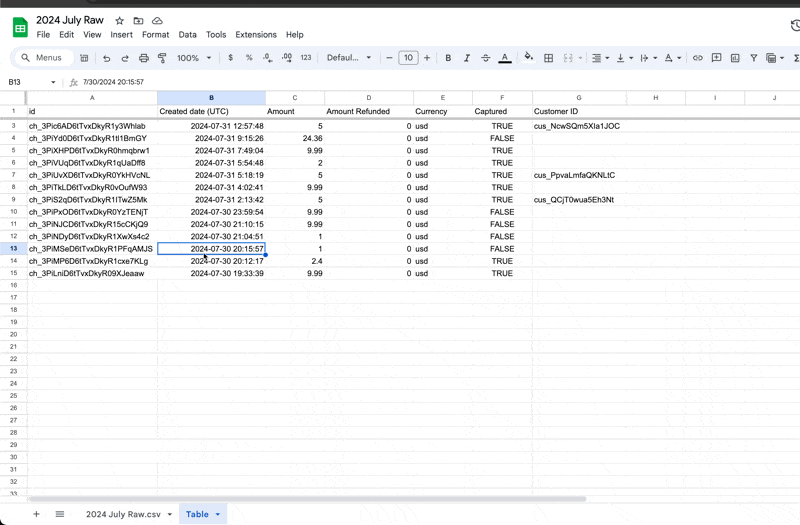
Task: Open the 100% zoom dropdown
Action: point(194,58)
